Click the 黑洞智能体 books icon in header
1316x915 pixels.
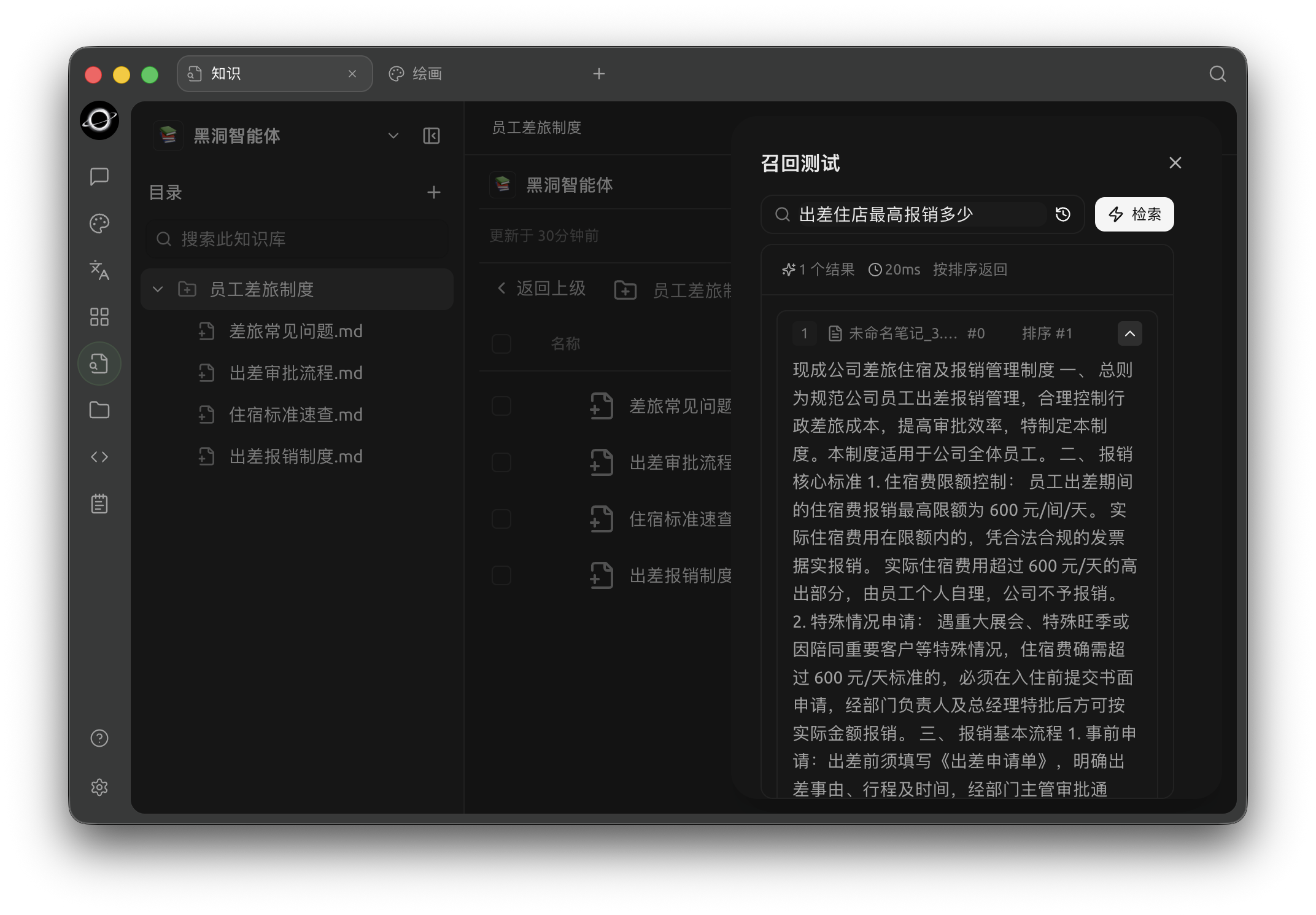[x=503, y=184]
